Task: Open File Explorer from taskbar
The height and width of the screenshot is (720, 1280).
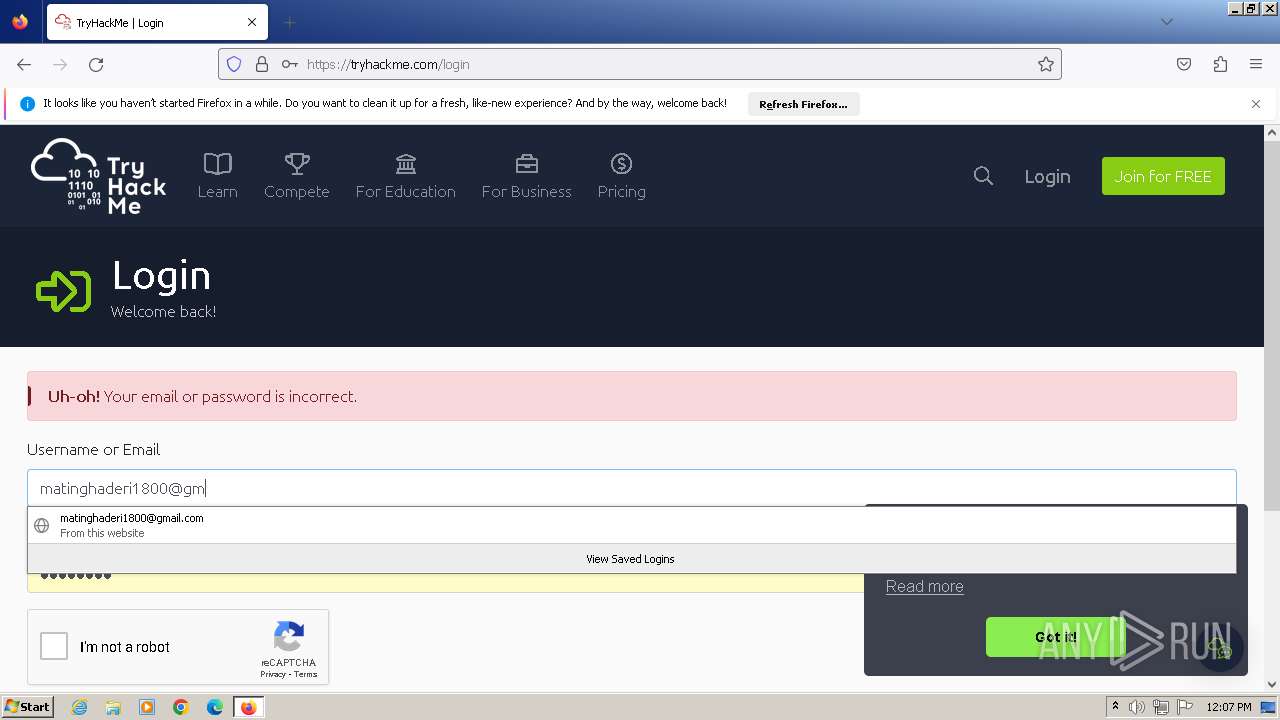Action: pyautogui.click(x=113, y=707)
